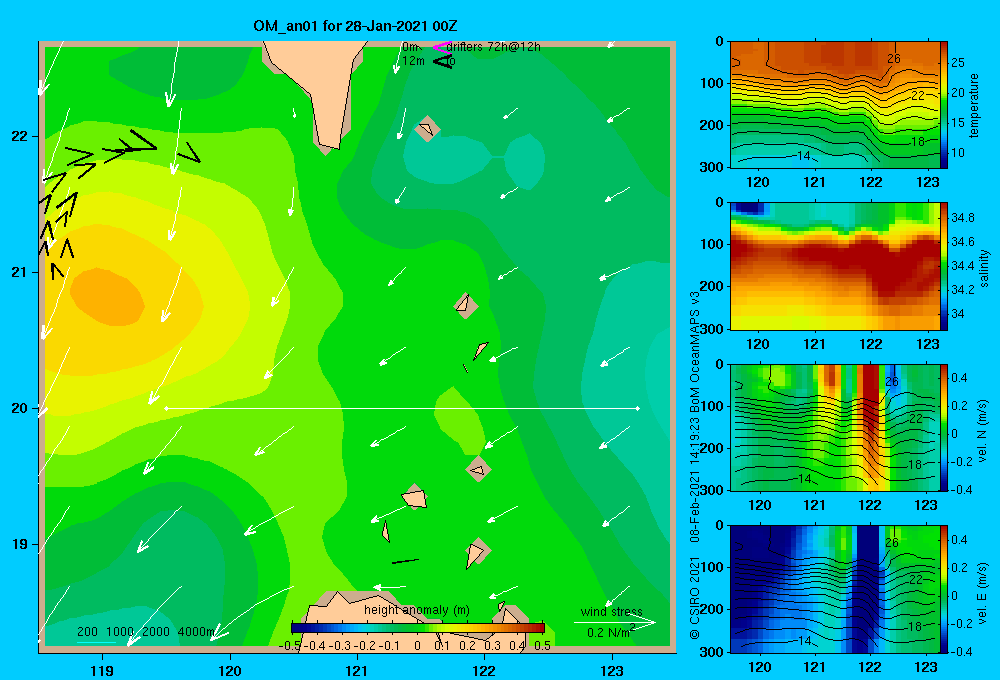Click the orange height anomaly maximum center
Viewport: 1000px width, 680px height.
click(x=107, y=297)
